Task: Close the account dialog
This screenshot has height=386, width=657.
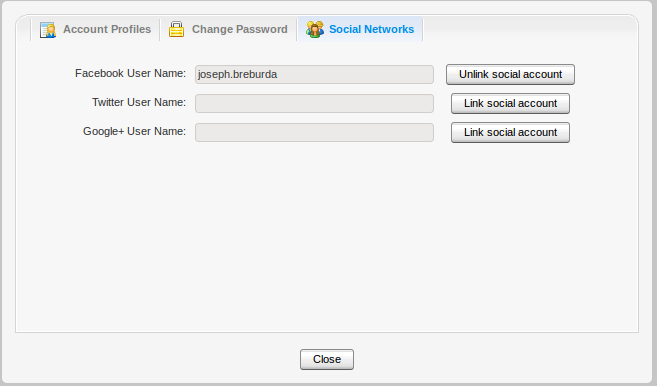Action: tap(327, 360)
